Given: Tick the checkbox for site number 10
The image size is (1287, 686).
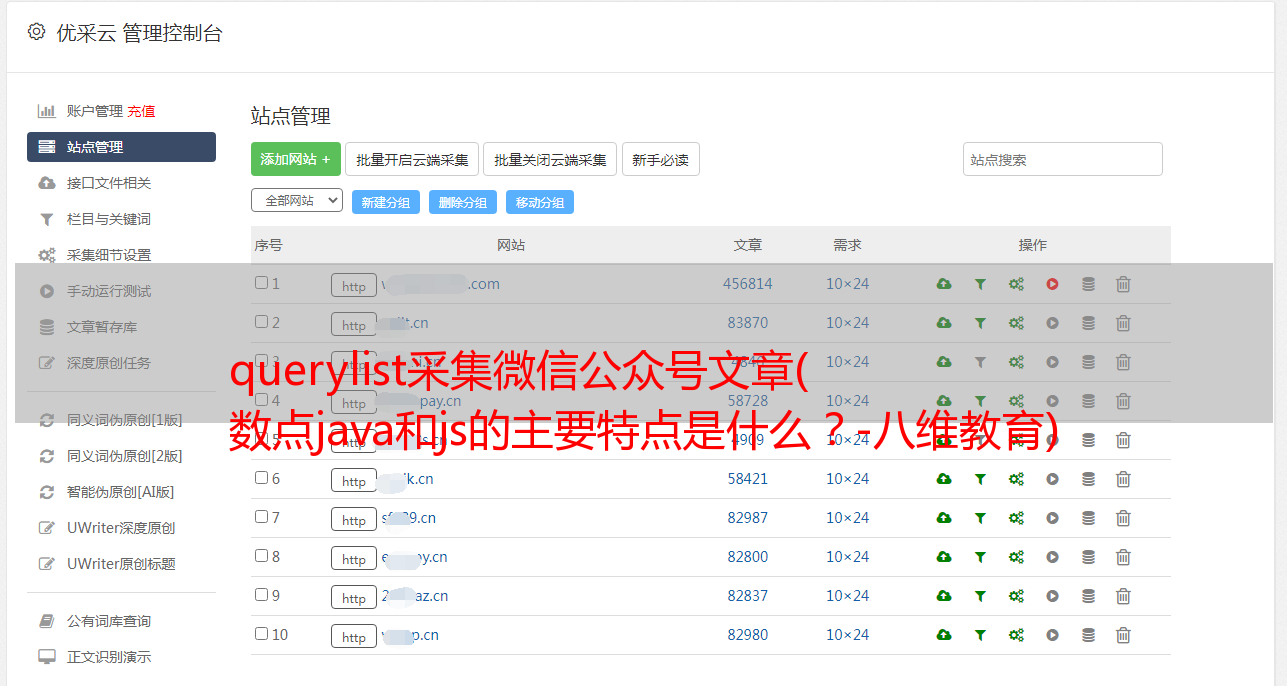Looking at the screenshot, I should 261,634.
